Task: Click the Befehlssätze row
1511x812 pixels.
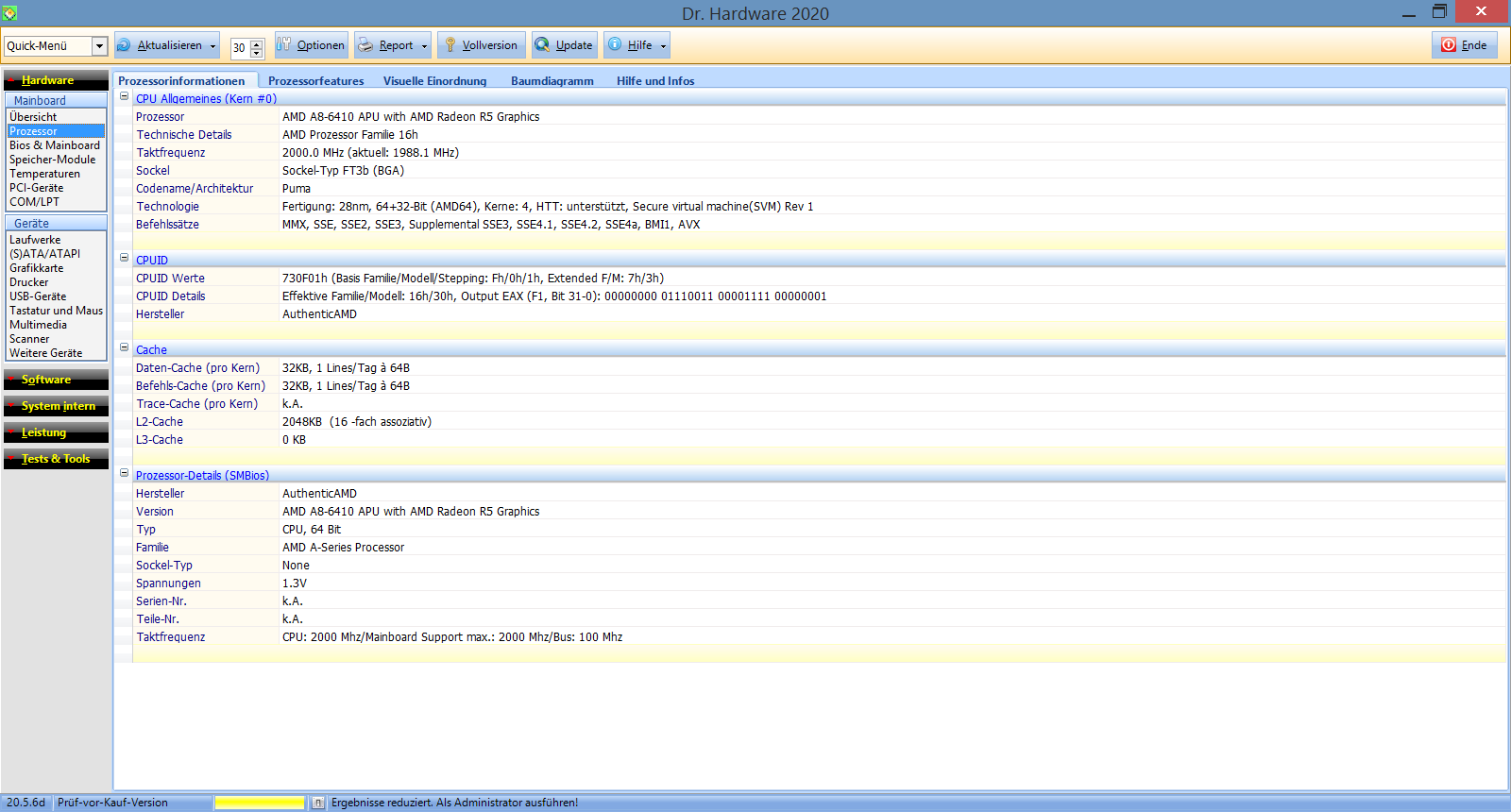Action: pos(818,225)
